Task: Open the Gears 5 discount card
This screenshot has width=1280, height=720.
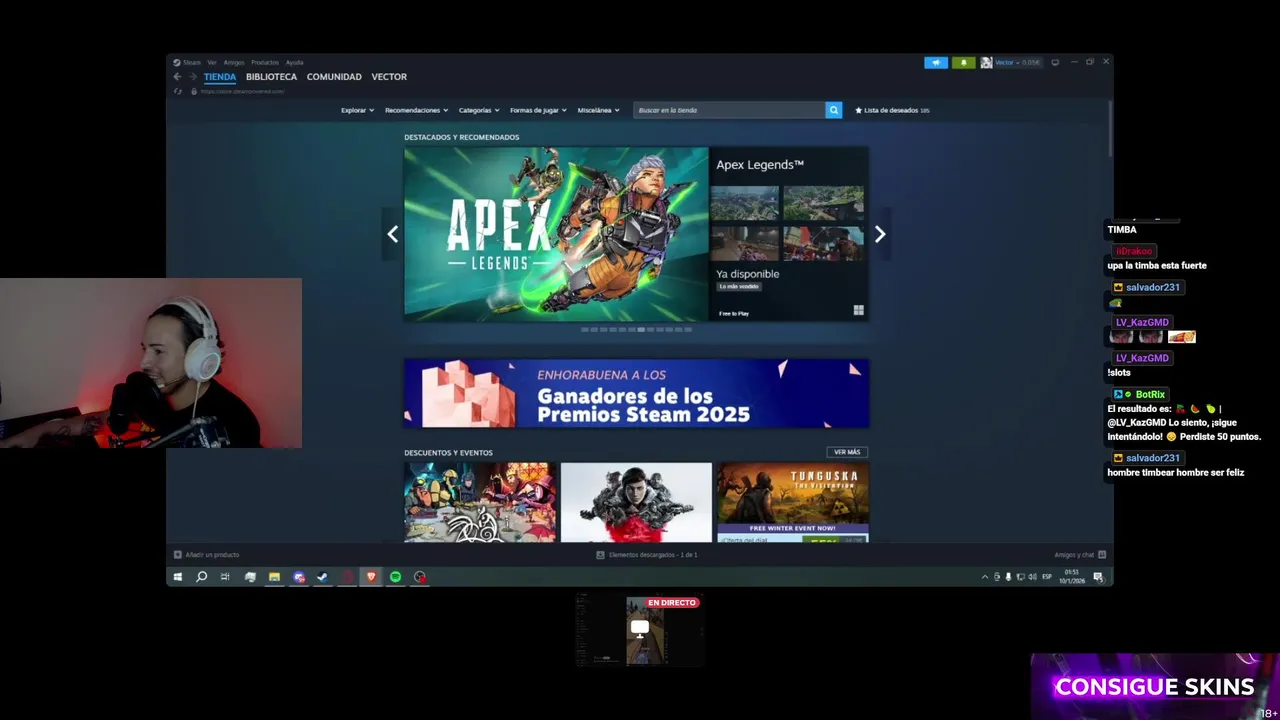Action: tap(636, 502)
